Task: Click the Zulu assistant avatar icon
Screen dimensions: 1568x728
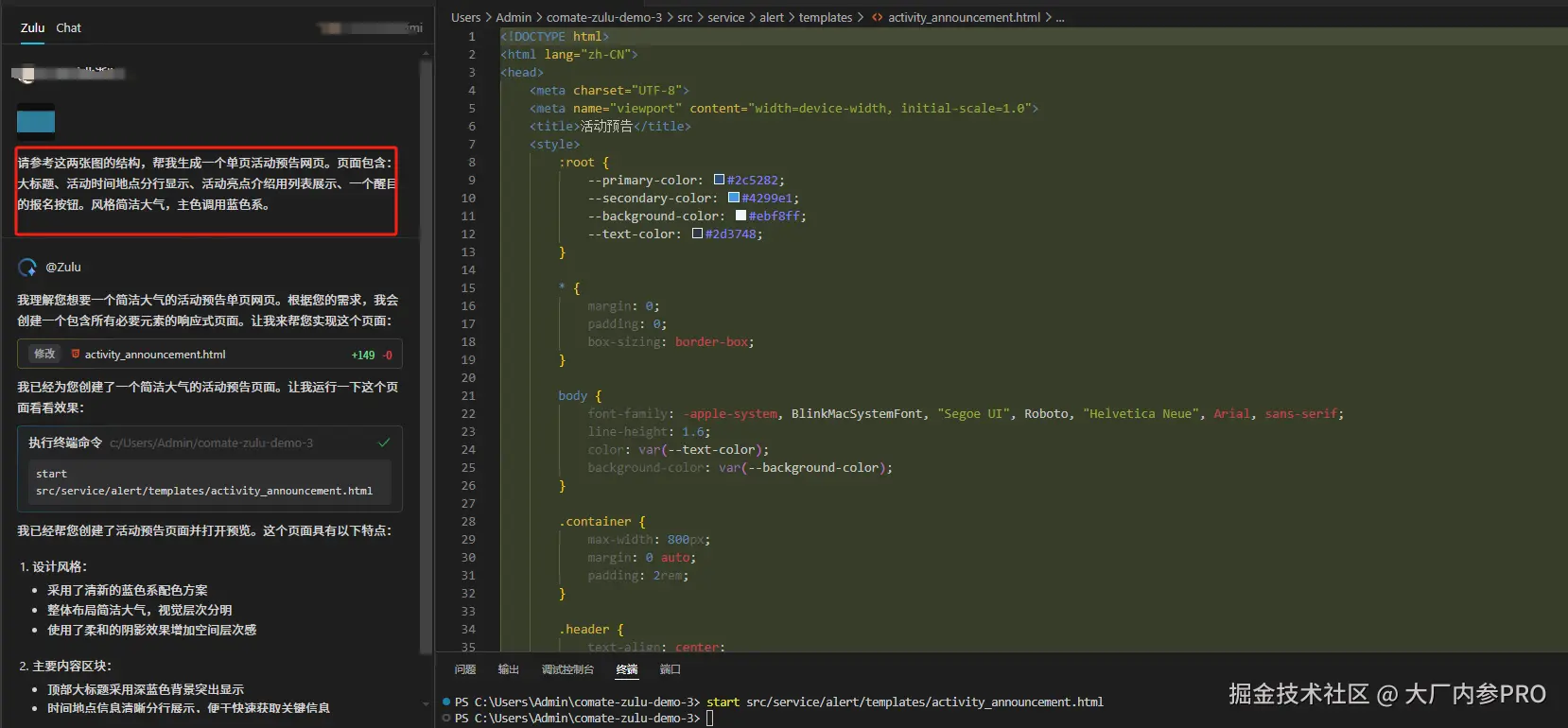Action: tap(27, 268)
